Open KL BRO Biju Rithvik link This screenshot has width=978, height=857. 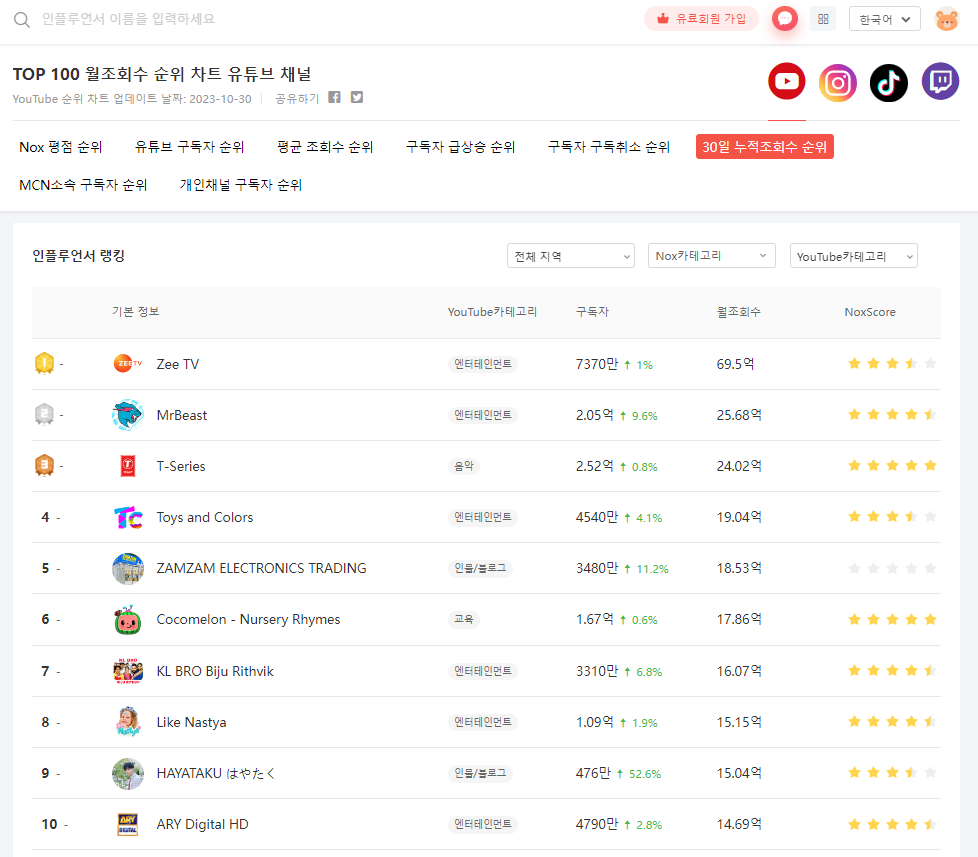[x=215, y=672]
